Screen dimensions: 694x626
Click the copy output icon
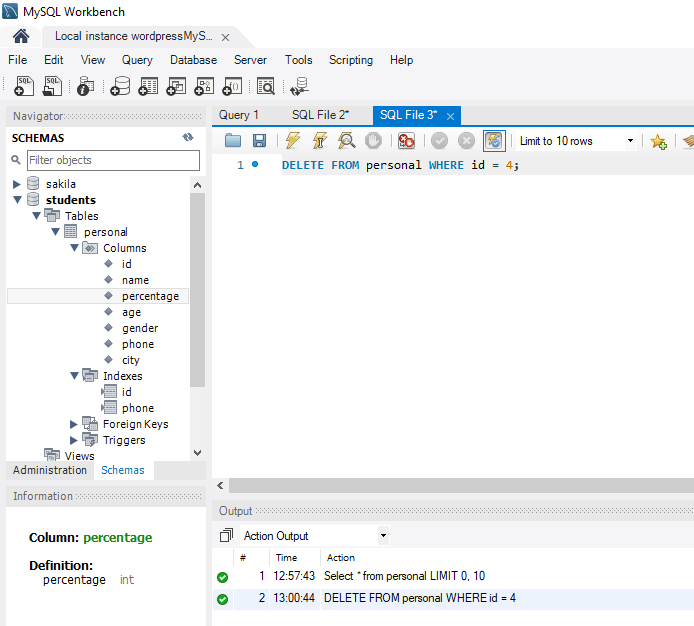tap(226, 536)
